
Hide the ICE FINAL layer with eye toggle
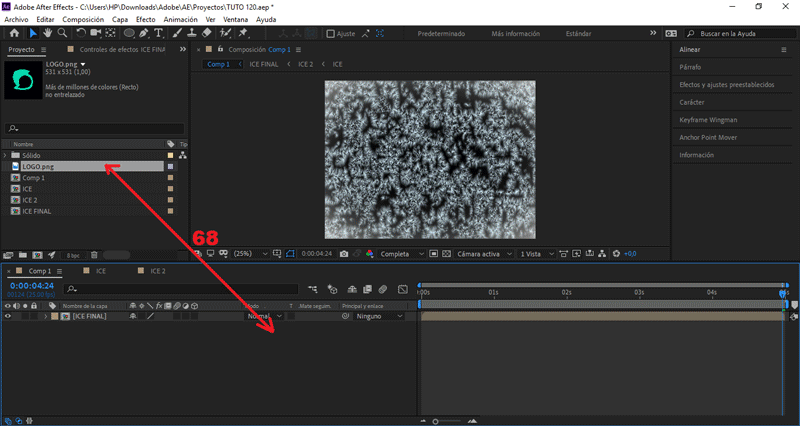point(8,316)
